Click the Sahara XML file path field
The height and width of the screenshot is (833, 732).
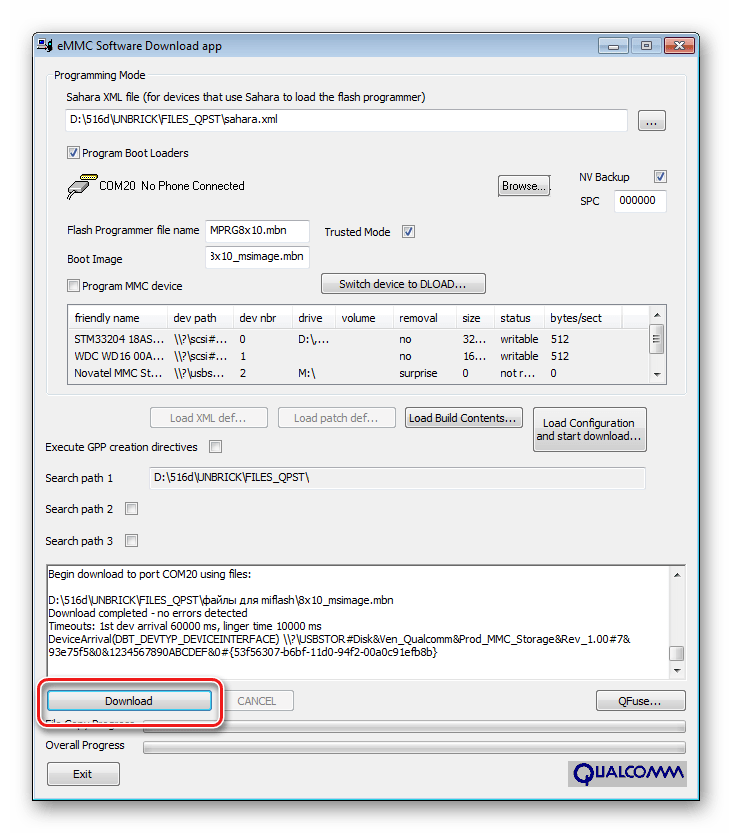[346, 120]
